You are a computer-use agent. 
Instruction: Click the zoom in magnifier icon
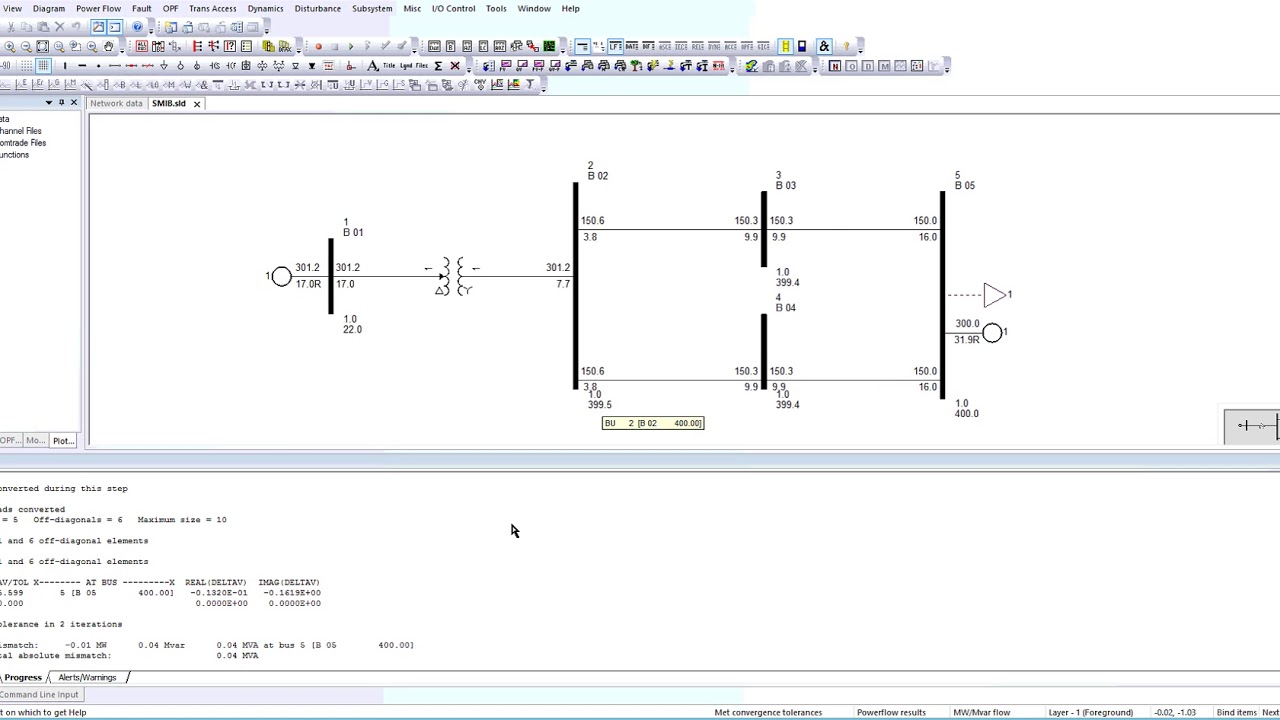10,46
